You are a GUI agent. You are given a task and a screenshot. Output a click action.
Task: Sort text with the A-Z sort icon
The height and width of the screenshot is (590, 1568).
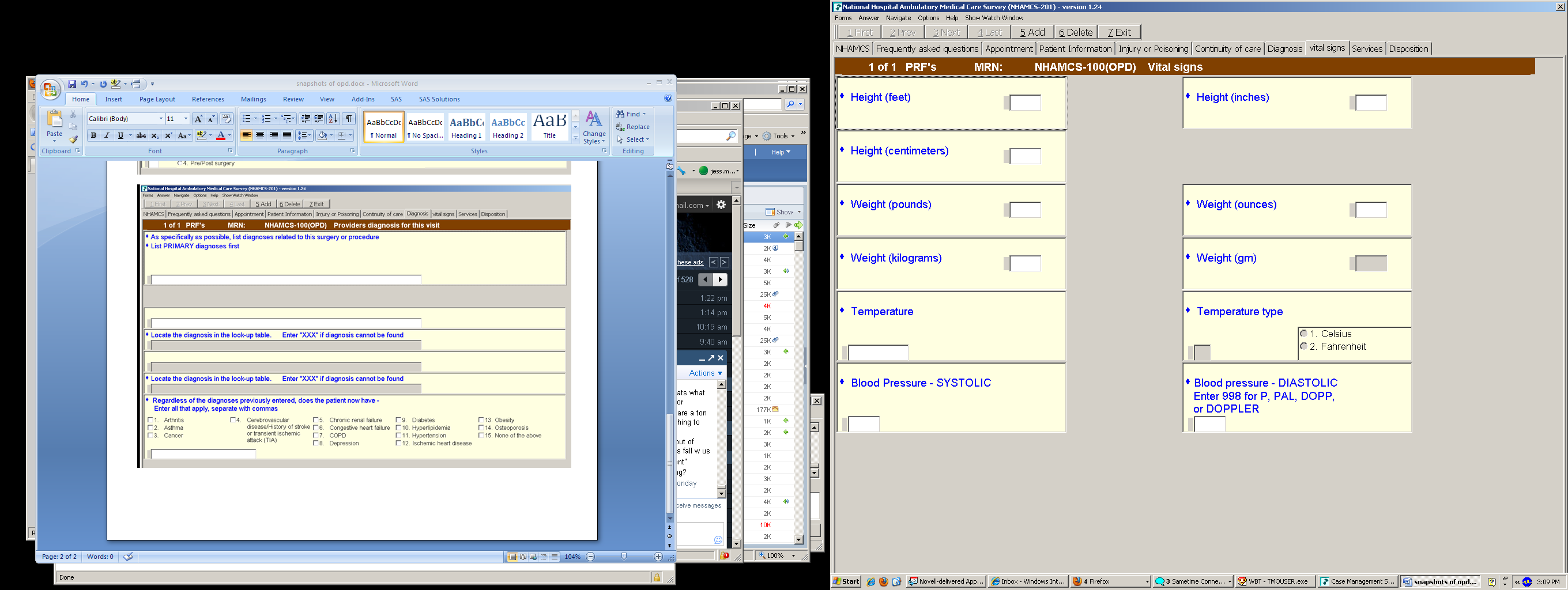[x=333, y=119]
